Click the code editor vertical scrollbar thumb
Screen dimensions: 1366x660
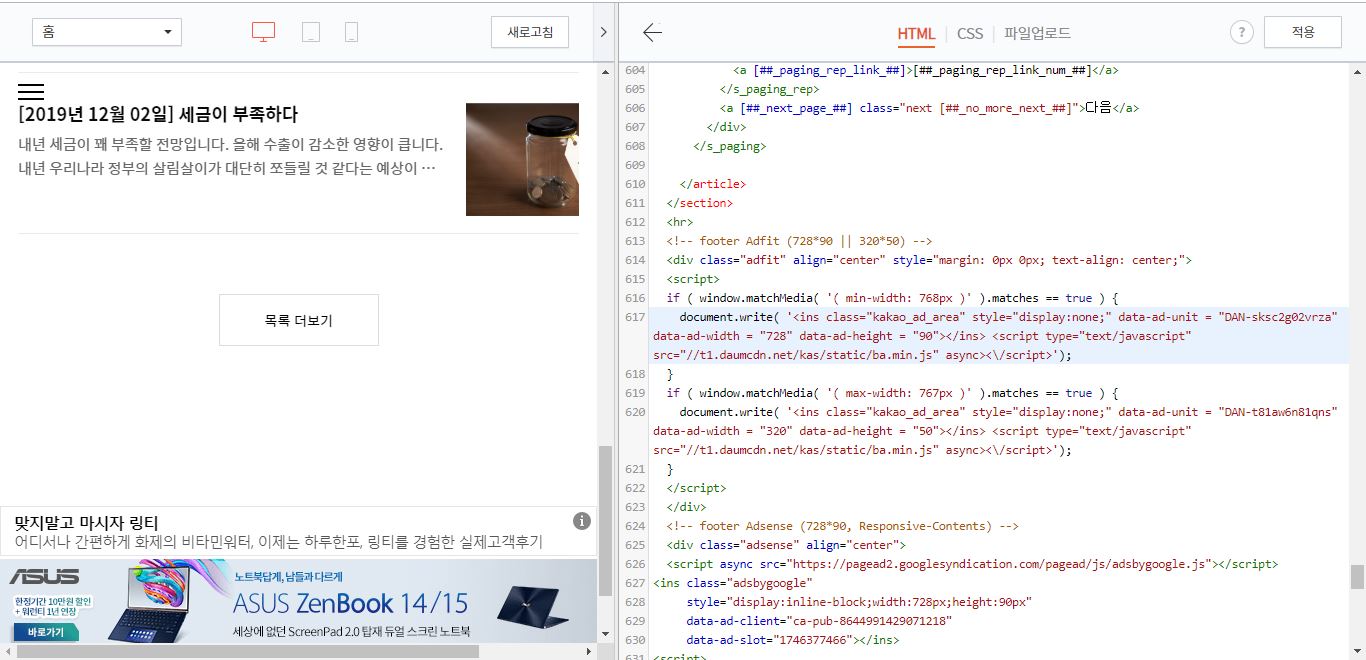click(1357, 577)
